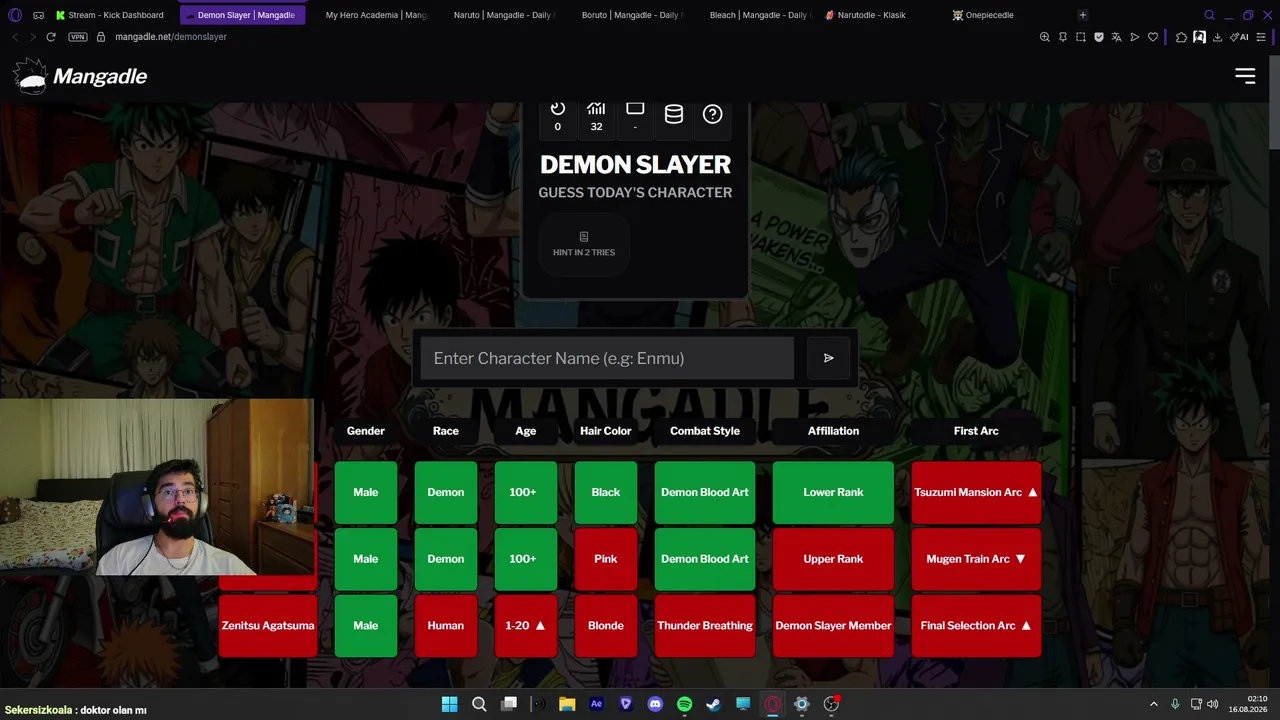Click the Affiliation column header
The width and height of the screenshot is (1280, 720).
[x=833, y=431]
